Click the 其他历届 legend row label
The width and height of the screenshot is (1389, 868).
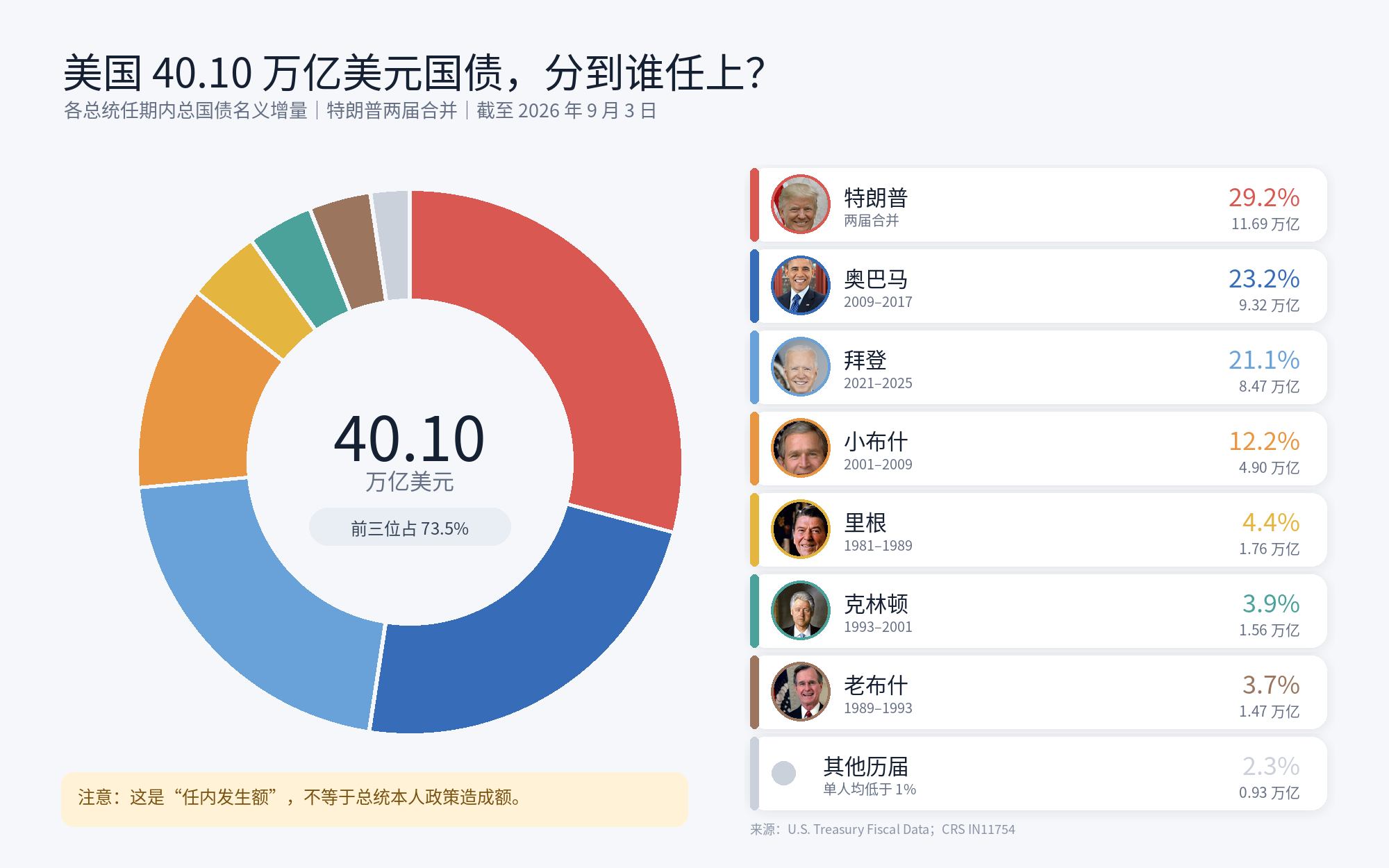(x=866, y=767)
